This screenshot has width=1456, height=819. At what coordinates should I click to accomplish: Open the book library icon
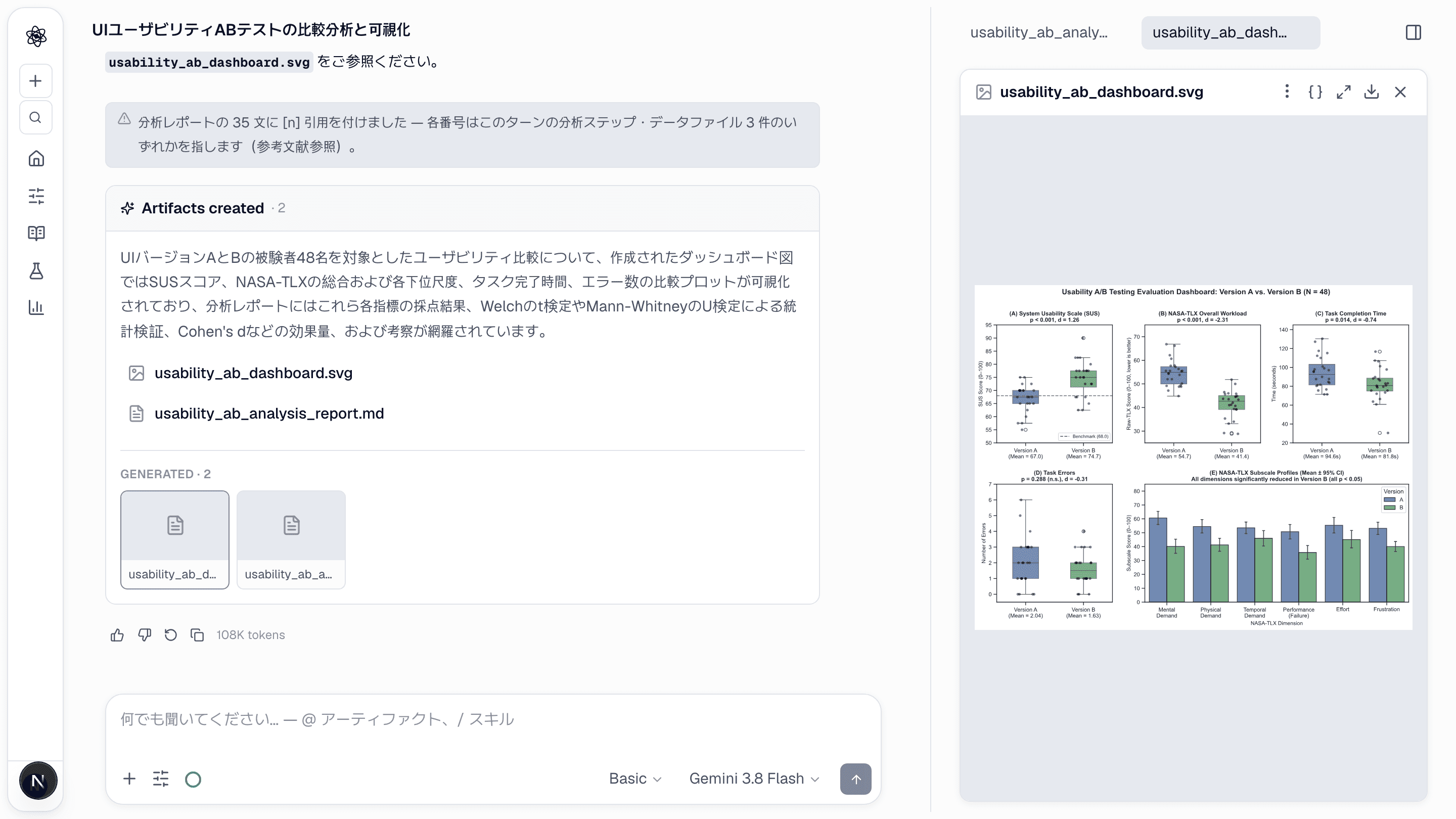point(36,233)
